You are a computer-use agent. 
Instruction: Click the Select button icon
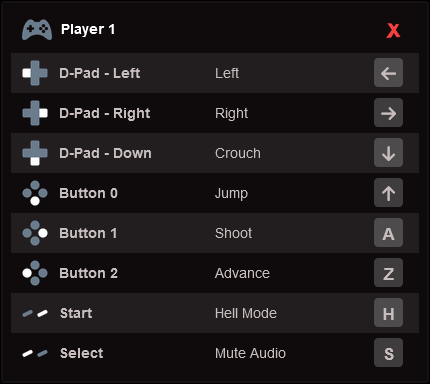[35, 353]
